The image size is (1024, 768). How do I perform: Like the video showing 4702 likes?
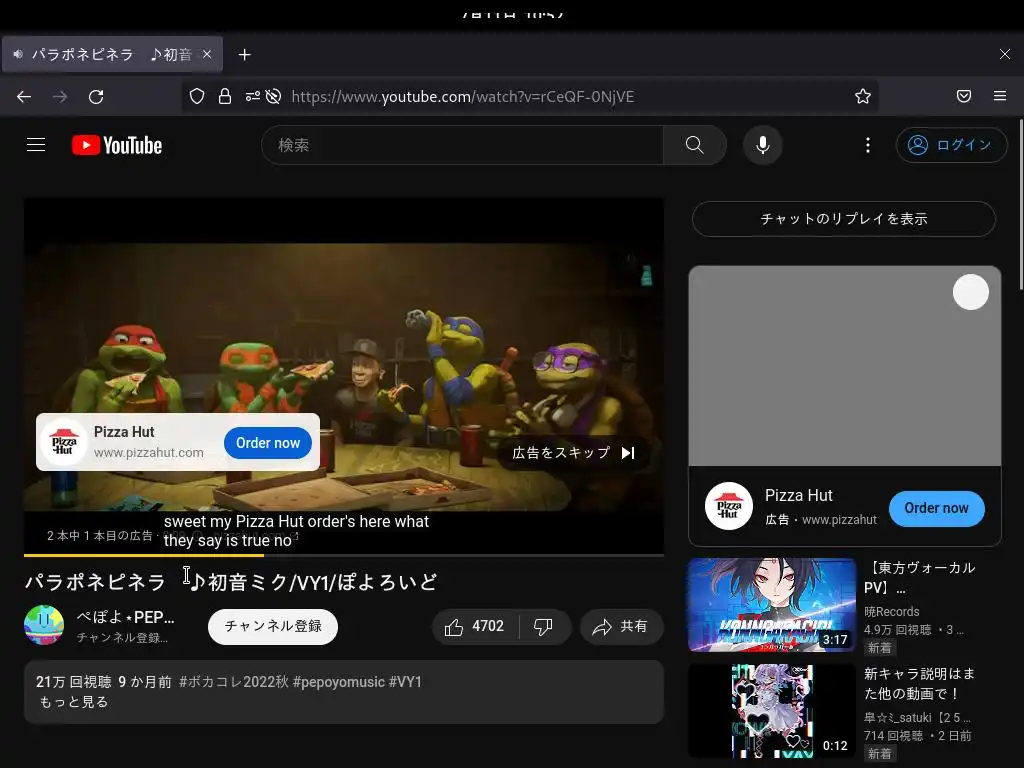[475, 627]
